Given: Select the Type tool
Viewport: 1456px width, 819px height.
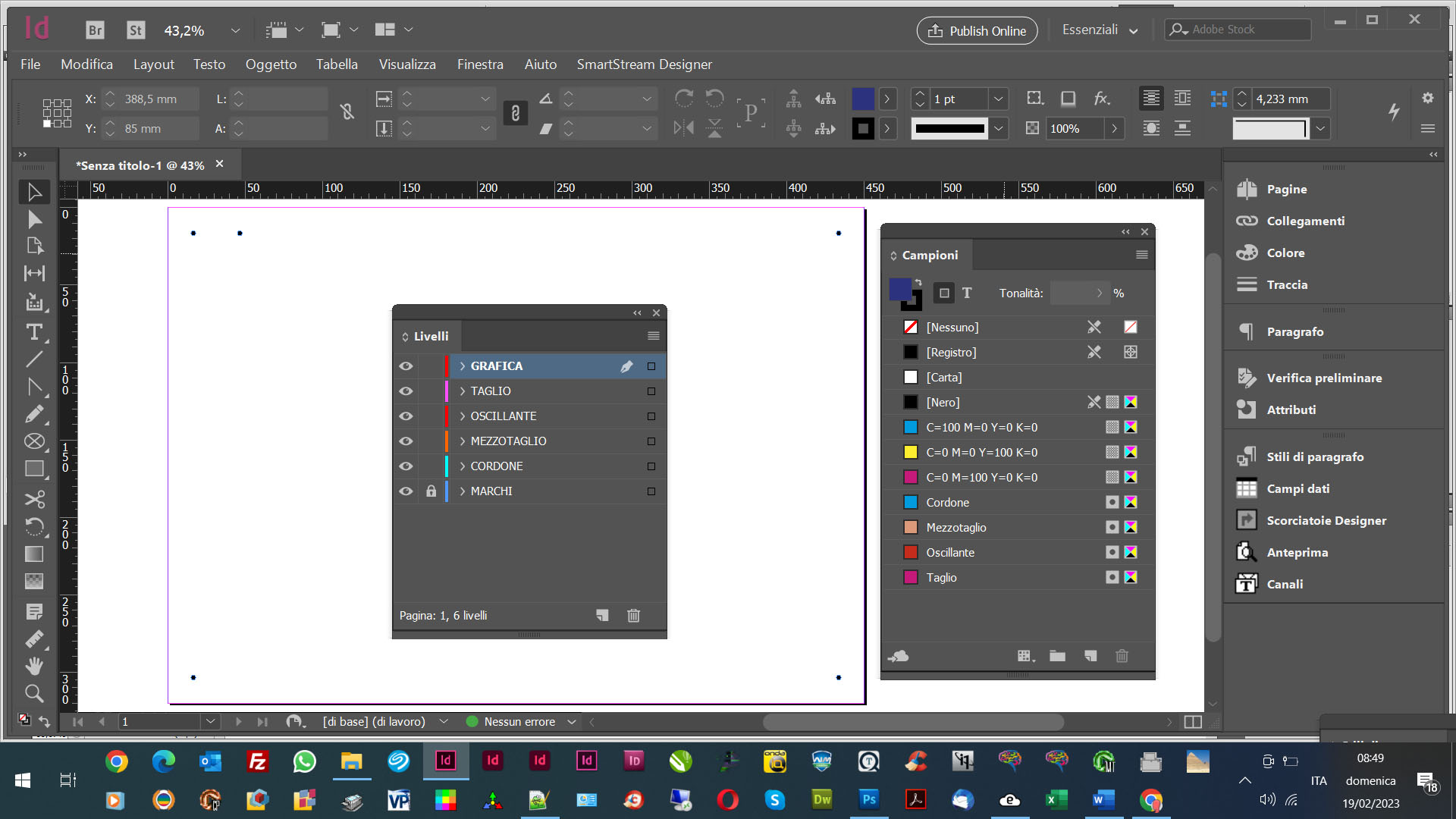Looking at the screenshot, I should pyautogui.click(x=34, y=332).
